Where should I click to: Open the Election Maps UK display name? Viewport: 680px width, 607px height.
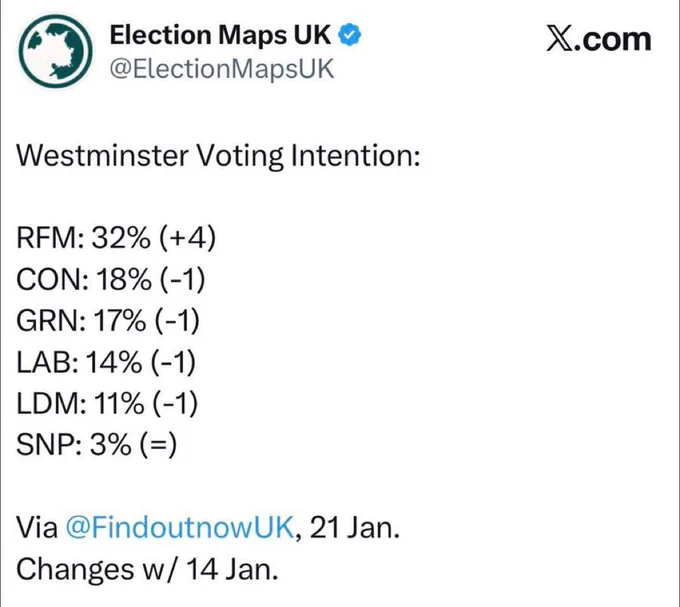coord(220,35)
